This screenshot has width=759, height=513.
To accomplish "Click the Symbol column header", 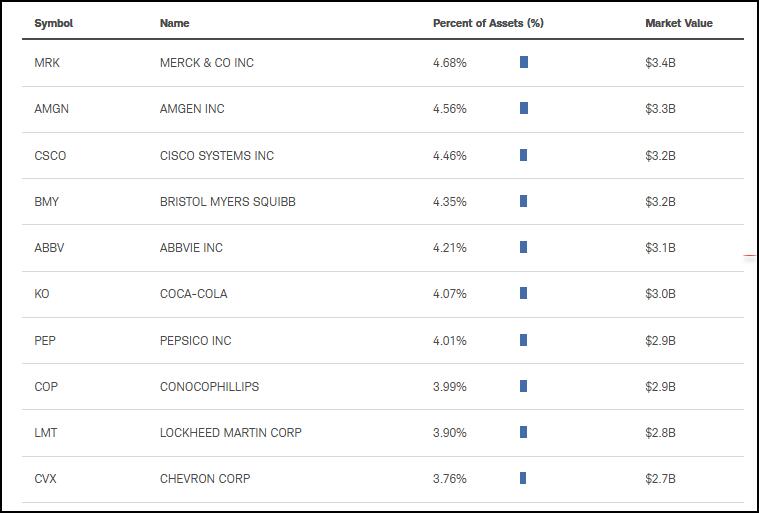I will pyautogui.click(x=53, y=23).
